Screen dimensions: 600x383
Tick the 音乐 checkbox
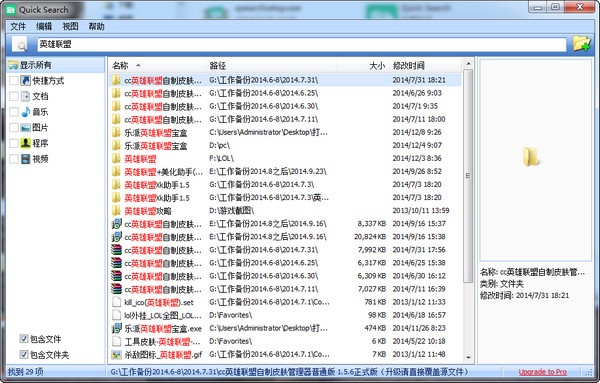tap(14, 112)
